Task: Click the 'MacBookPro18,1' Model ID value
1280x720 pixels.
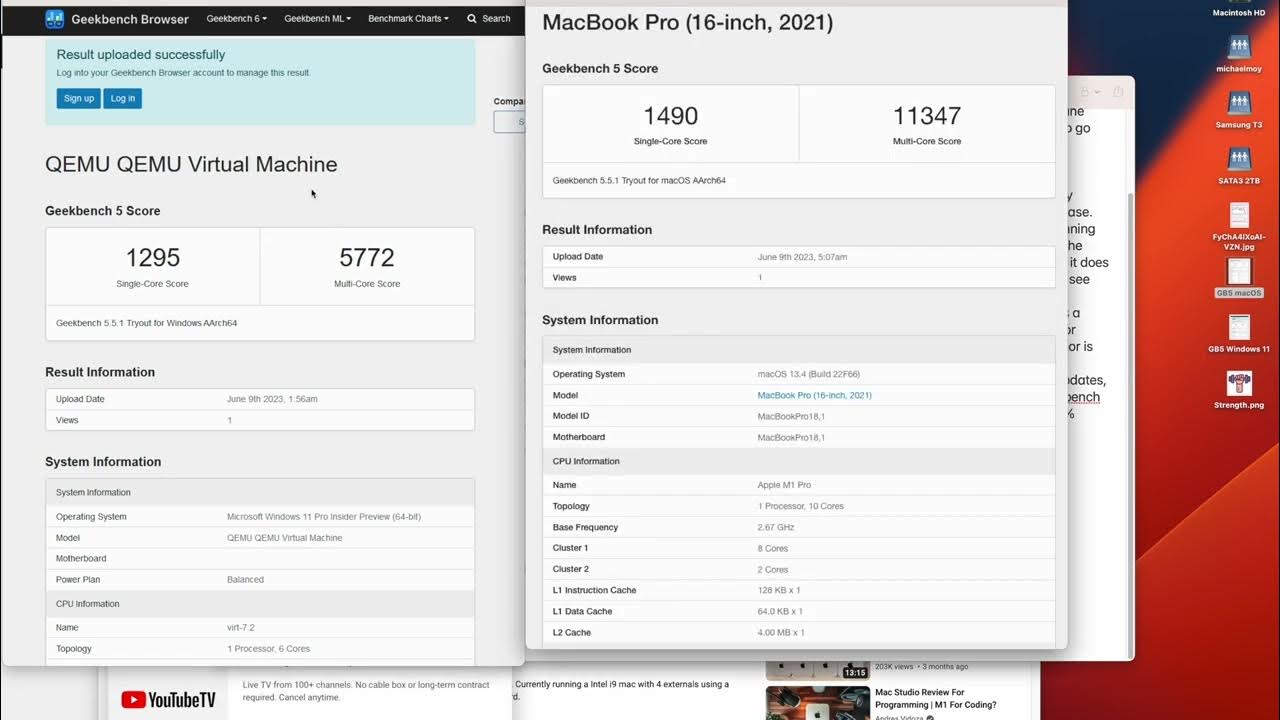Action: pos(791,416)
